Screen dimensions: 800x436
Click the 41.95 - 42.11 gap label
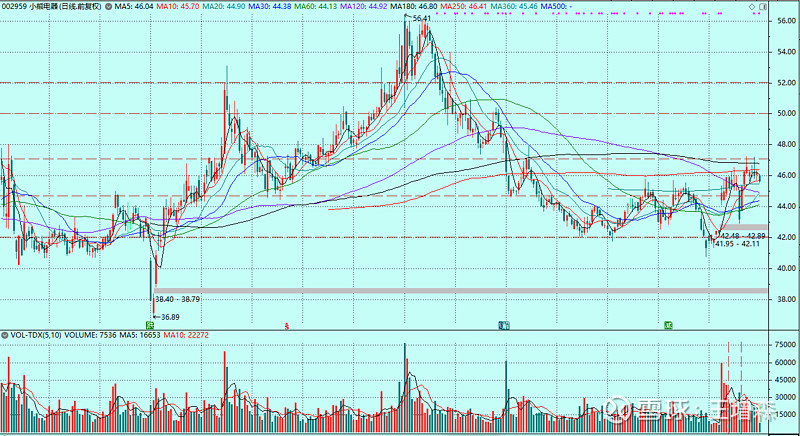pyautogui.click(x=737, y=244)
